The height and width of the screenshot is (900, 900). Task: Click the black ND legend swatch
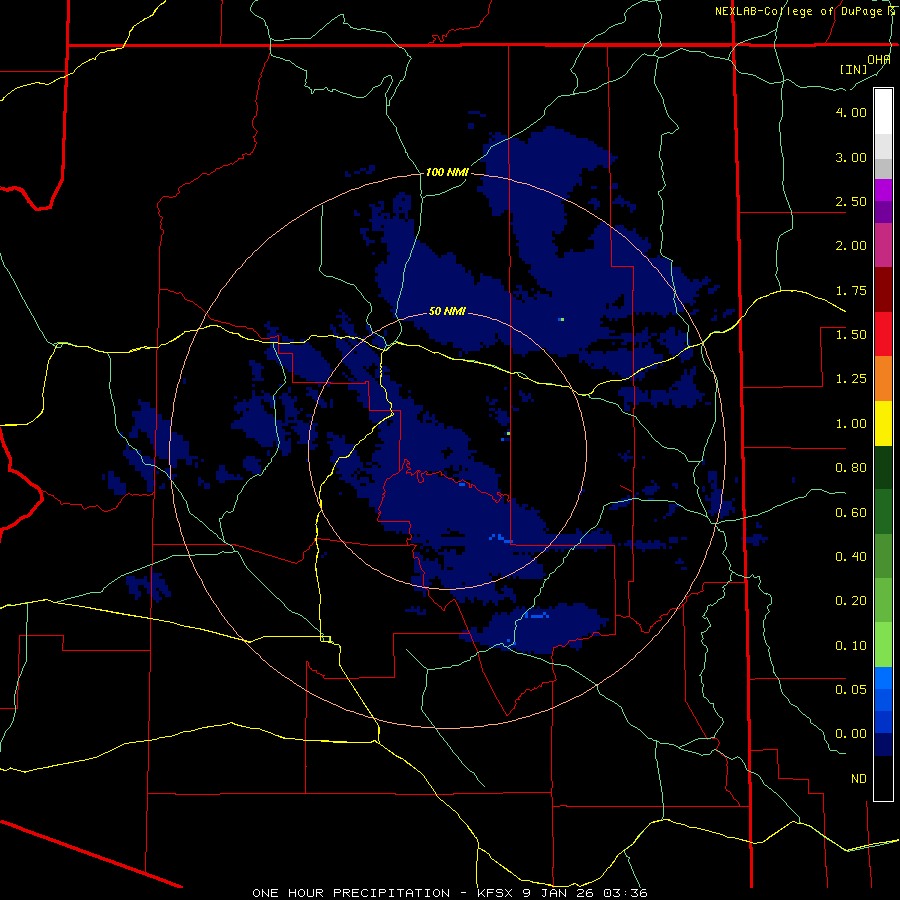883,778
